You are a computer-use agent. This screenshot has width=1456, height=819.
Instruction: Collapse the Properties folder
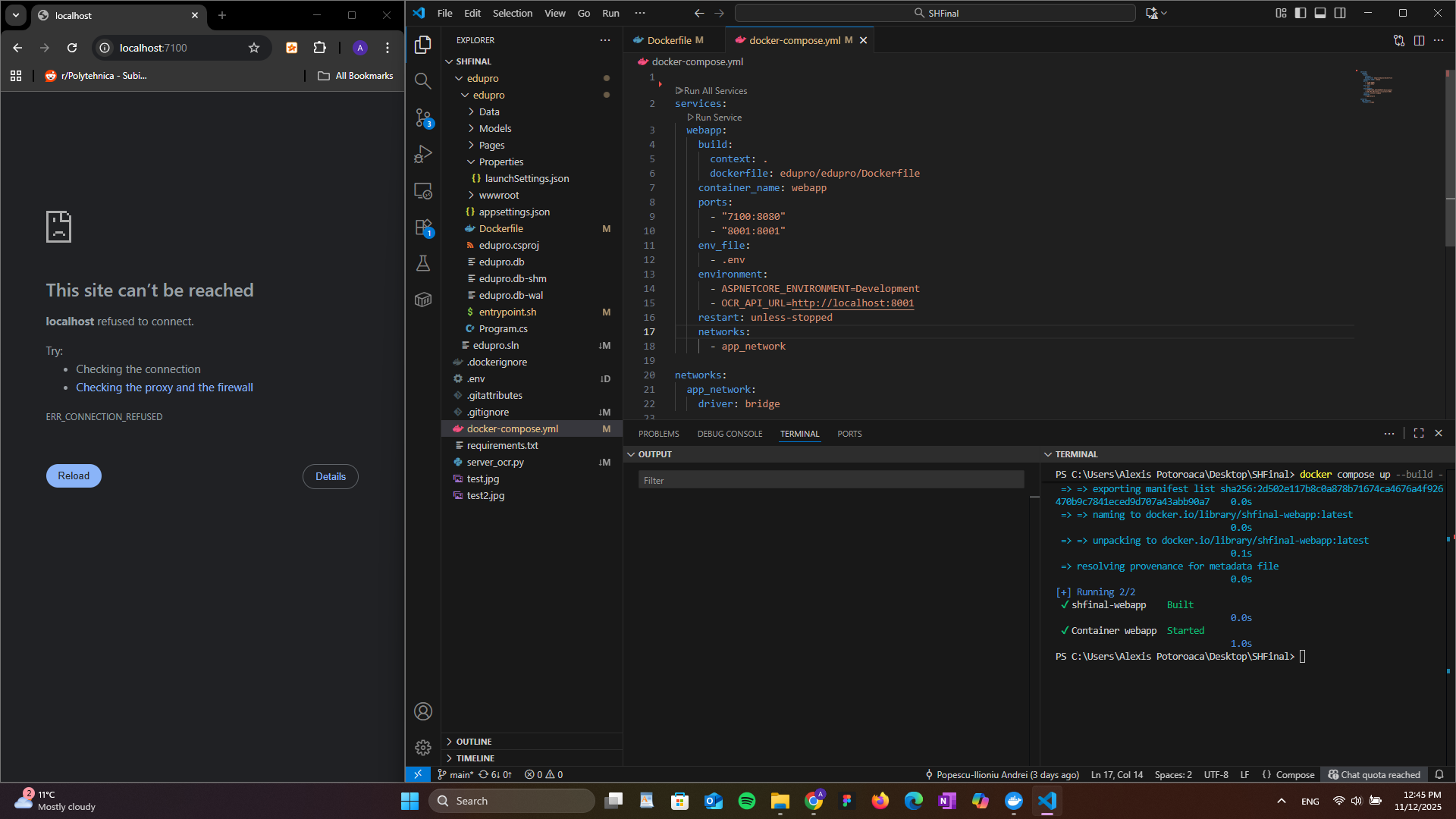500,162
